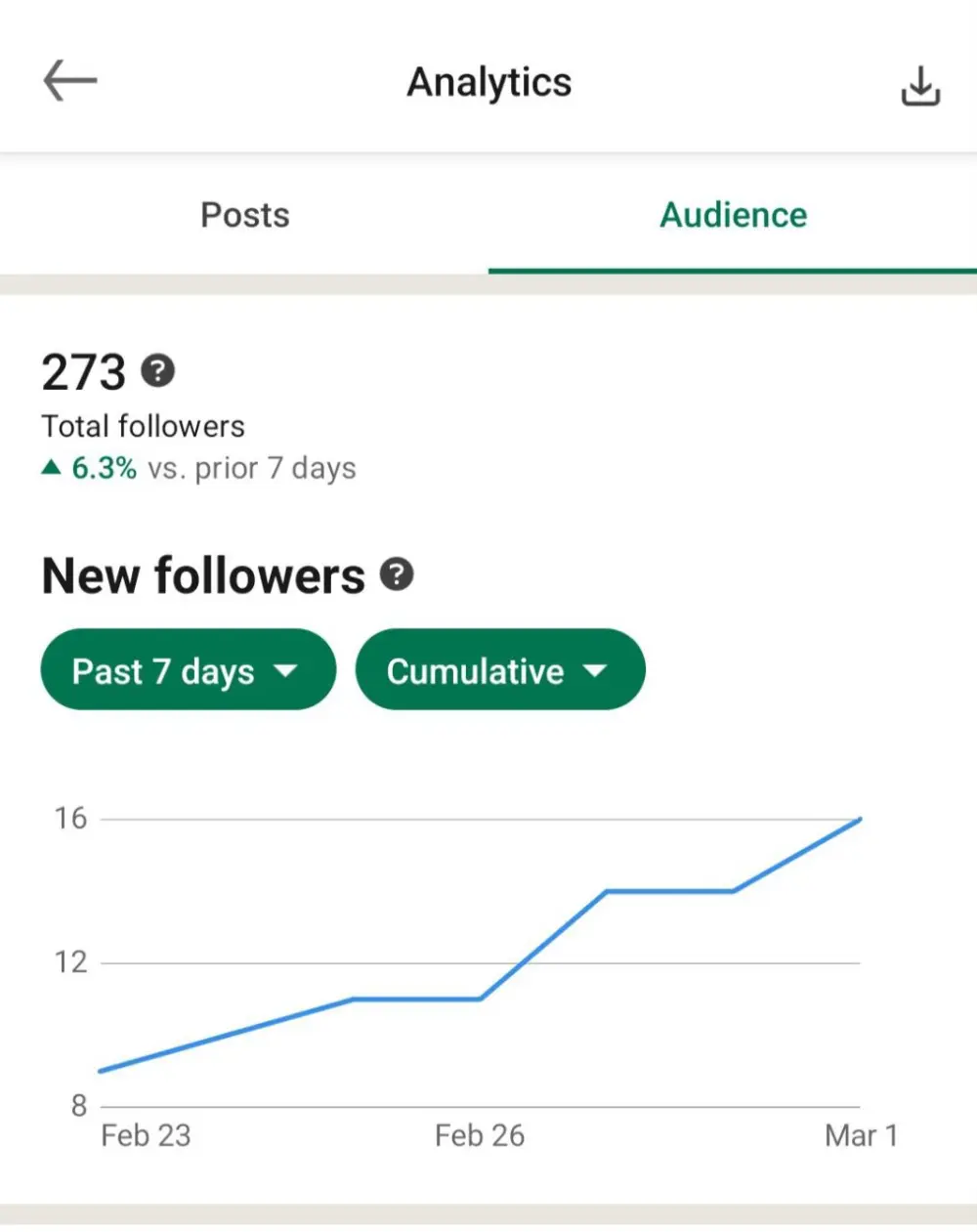Switch to the Posts tab
Screen dimensions: 977x1232
[x=244, y=215]
